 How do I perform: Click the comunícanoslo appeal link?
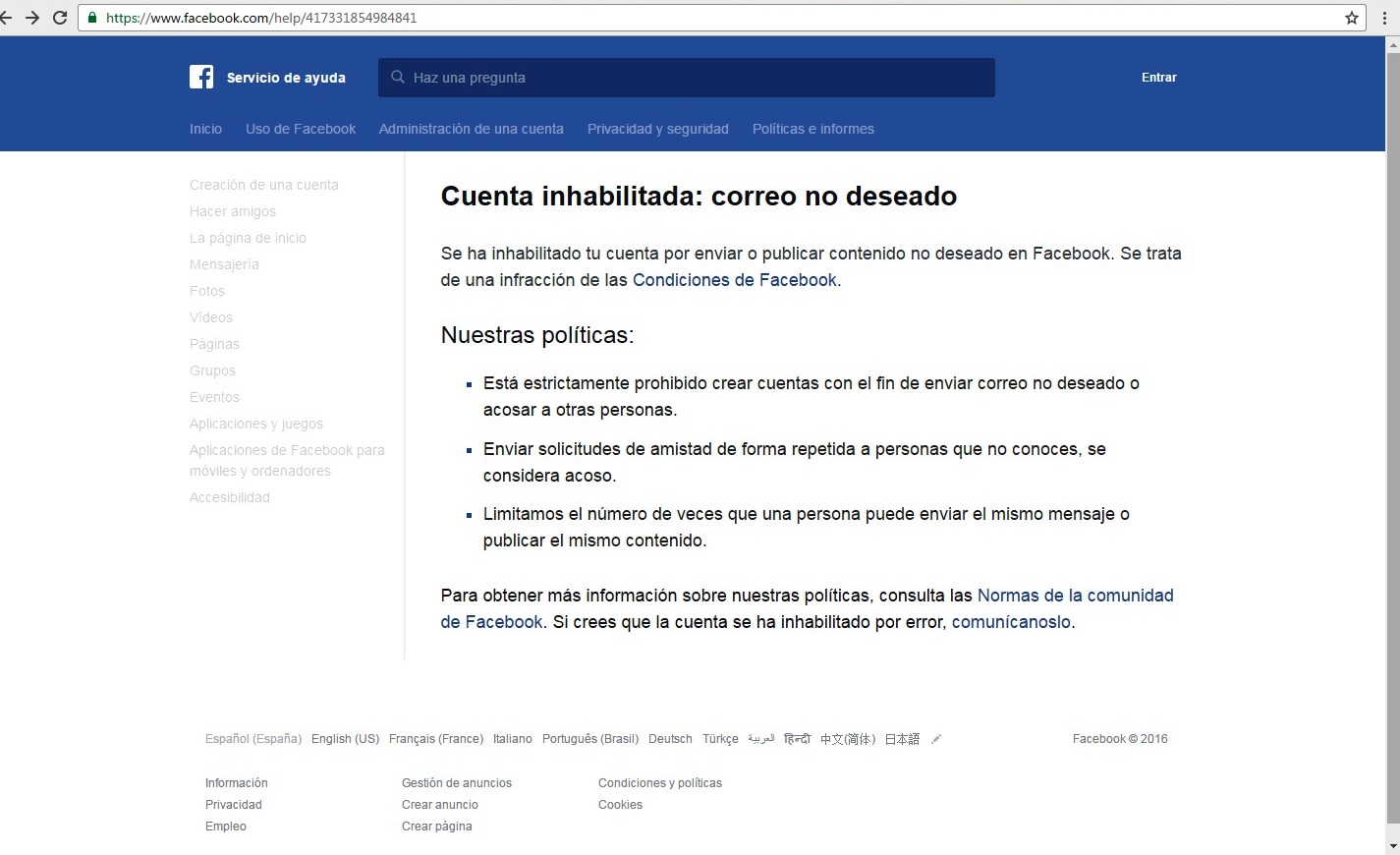1011,622
